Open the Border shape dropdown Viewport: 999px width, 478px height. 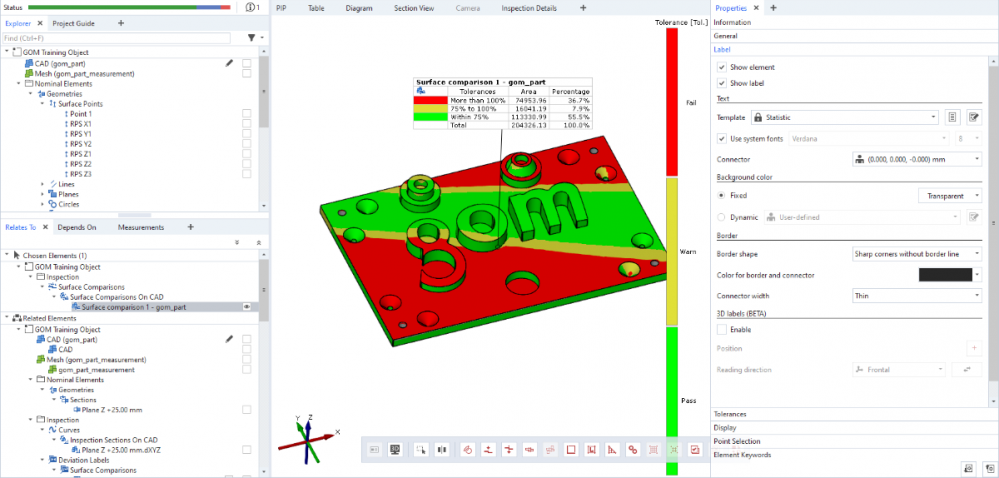pos(916,254)
